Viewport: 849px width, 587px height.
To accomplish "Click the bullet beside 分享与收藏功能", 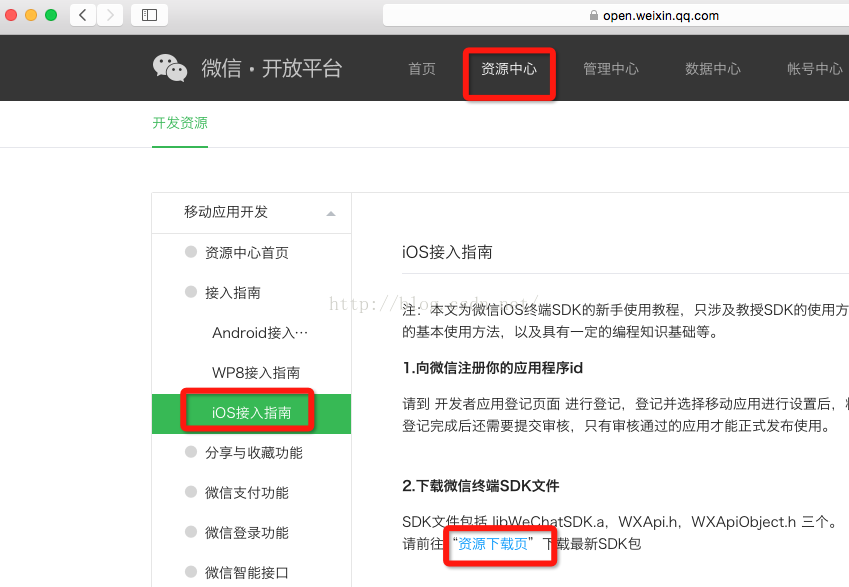I will [x=191, y=452].
